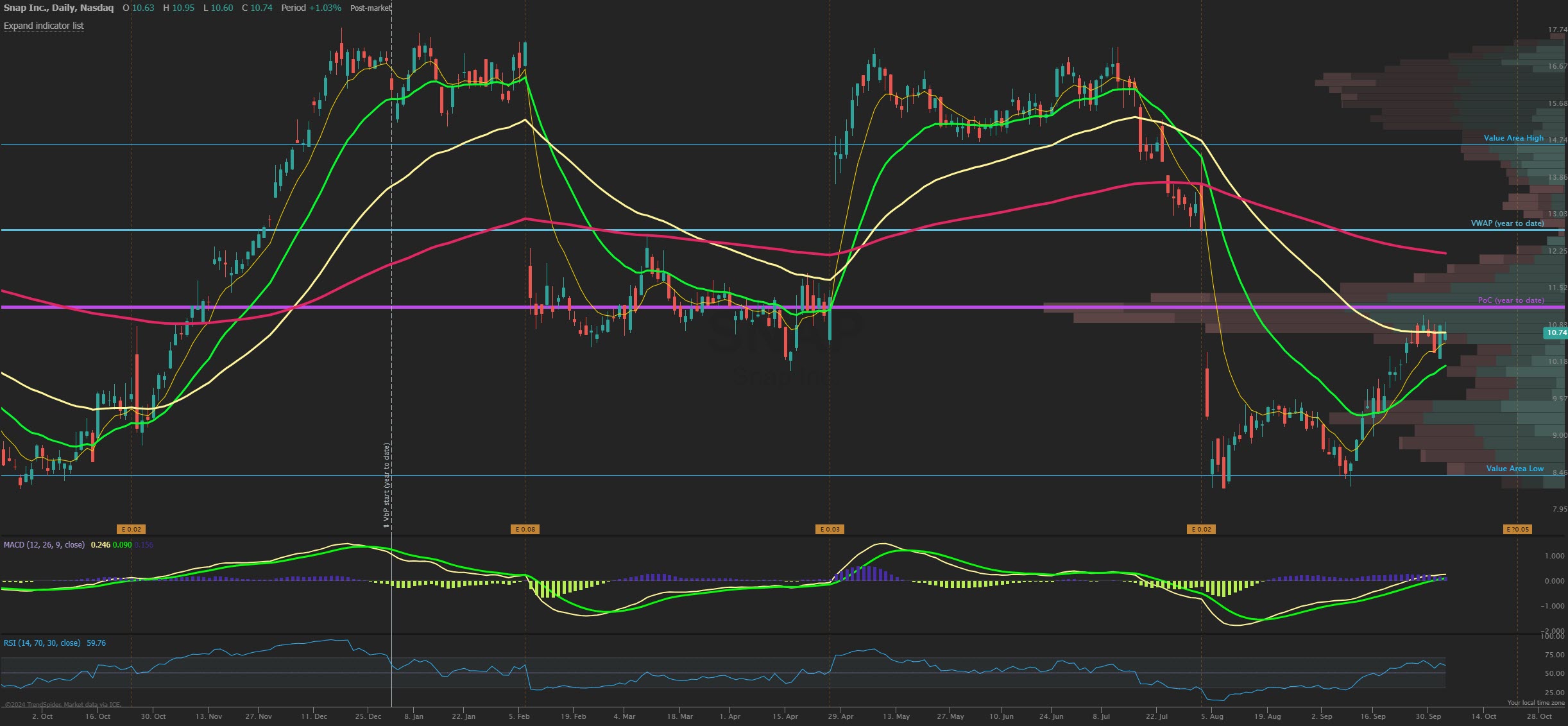Click the Expand indicator list link
1568x726 pixels.
pos(44,26)
